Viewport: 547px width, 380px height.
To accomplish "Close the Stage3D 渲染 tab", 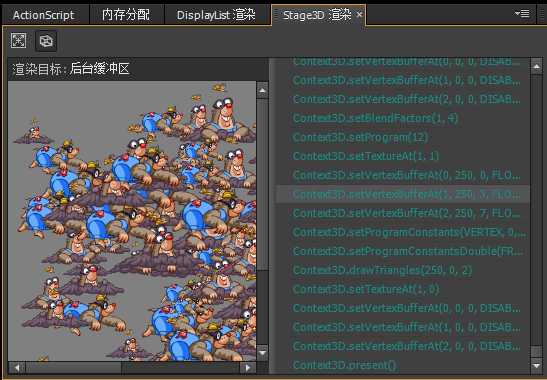I will (359, 15).
